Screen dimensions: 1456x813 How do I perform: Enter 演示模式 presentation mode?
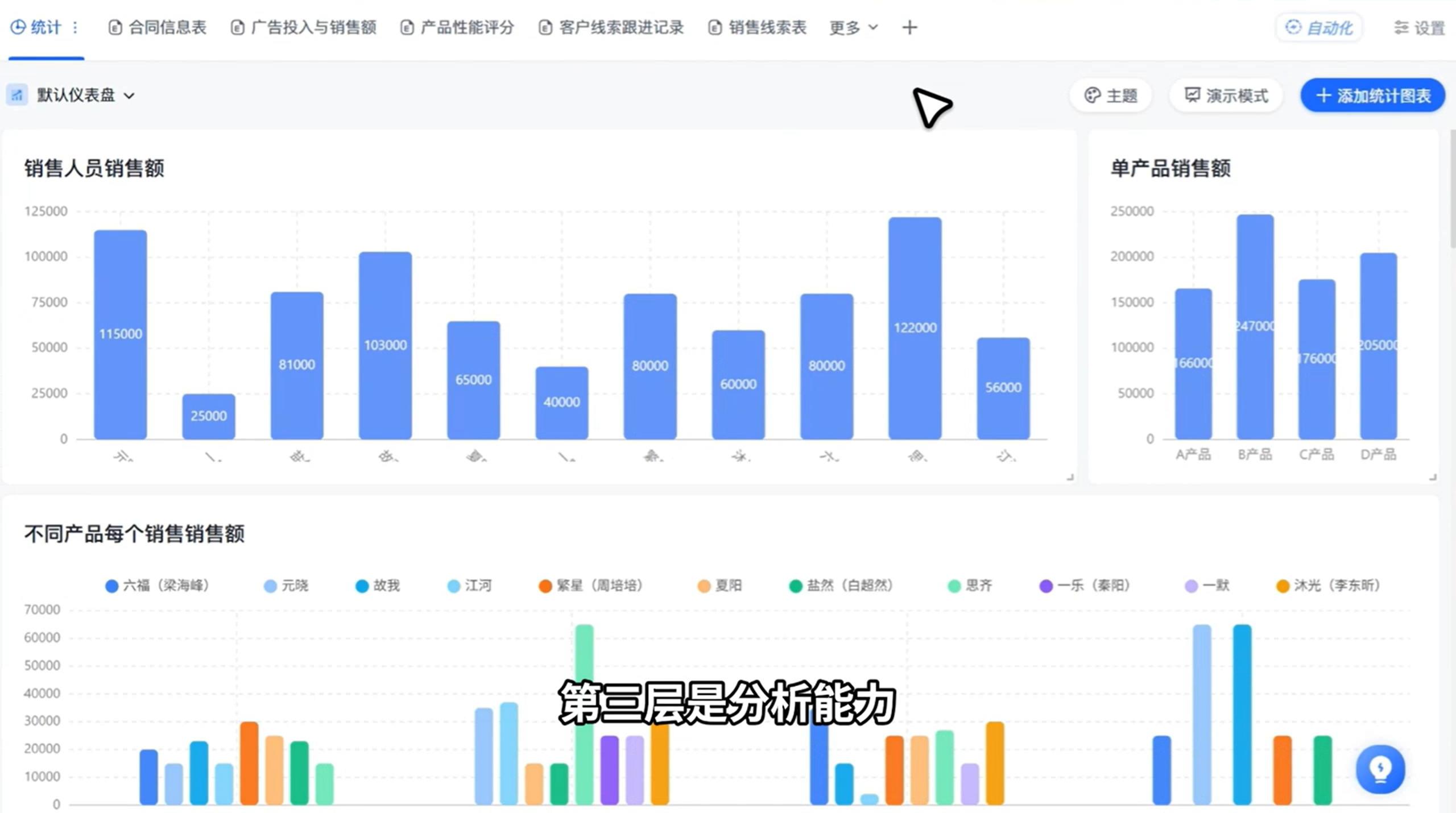click(1226, 95)
